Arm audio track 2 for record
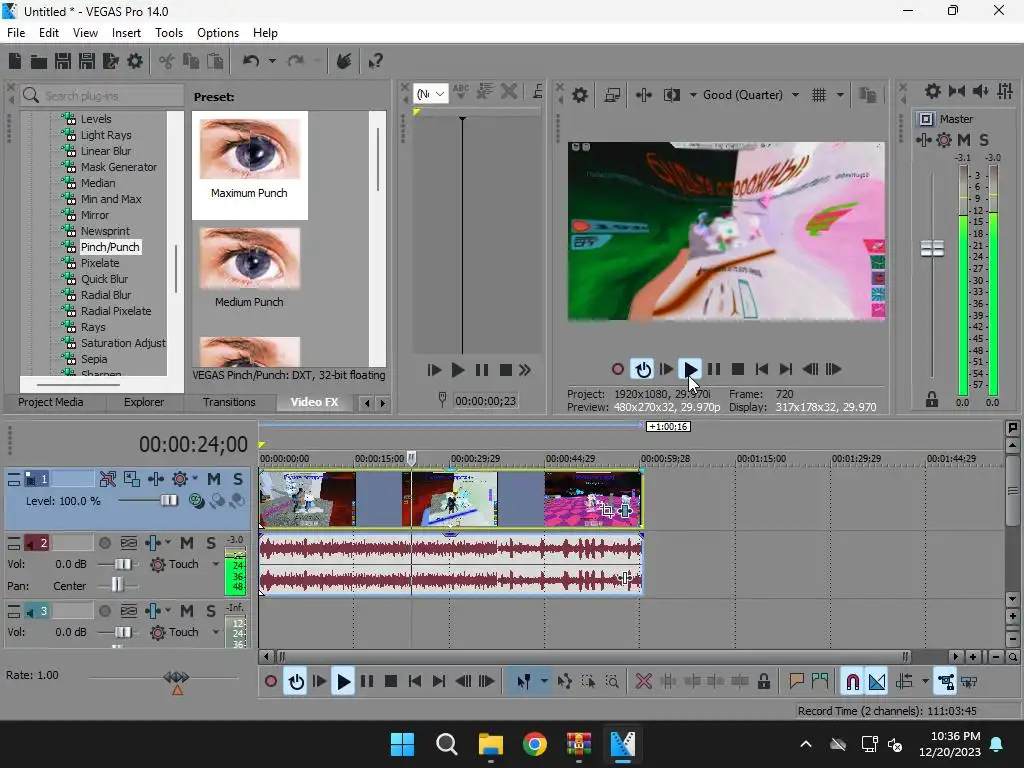This screenshot has width=1024, height=768. click(104, 543)
